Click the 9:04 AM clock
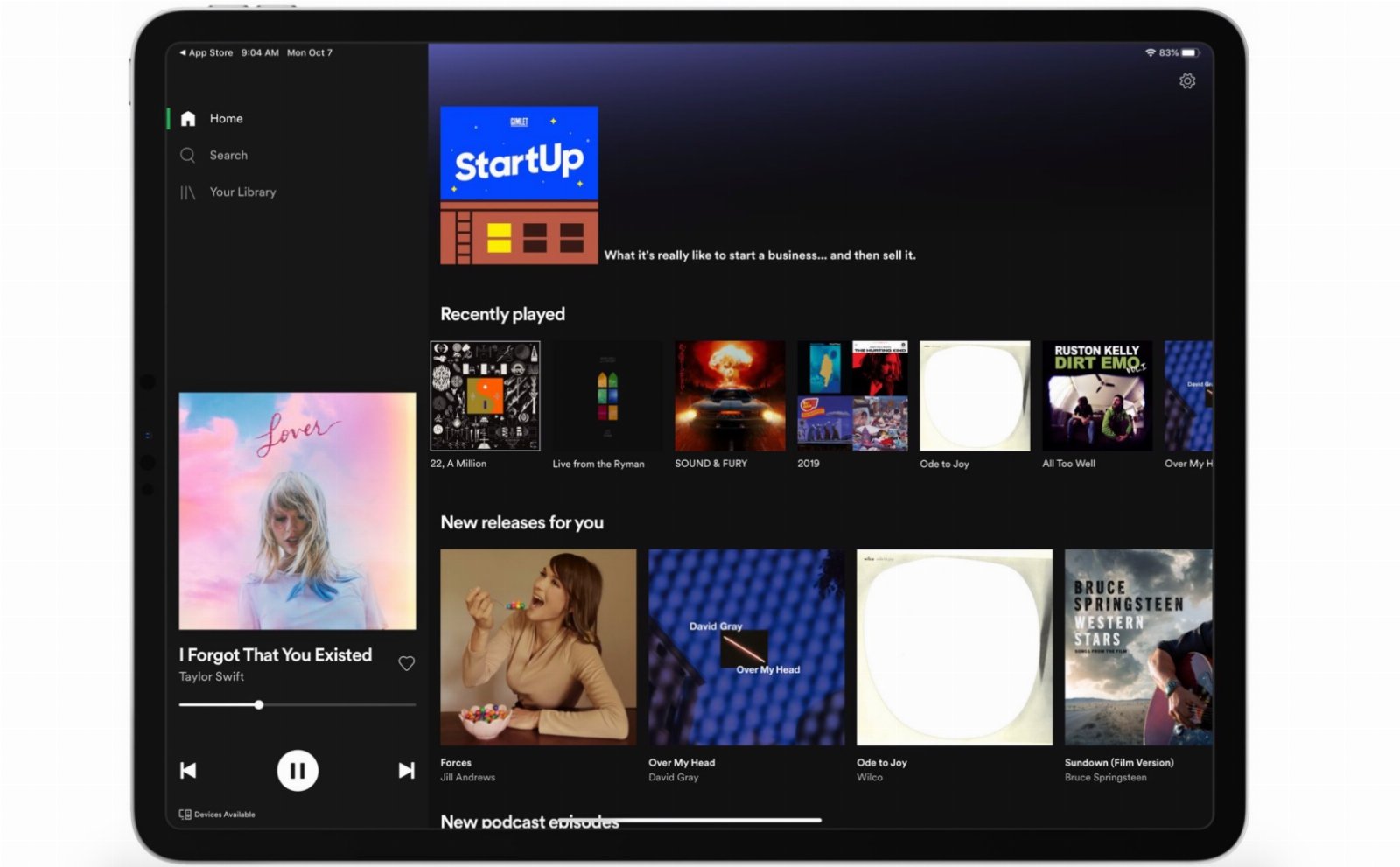This screenshot has height=867, width=1400. point(260,53)
